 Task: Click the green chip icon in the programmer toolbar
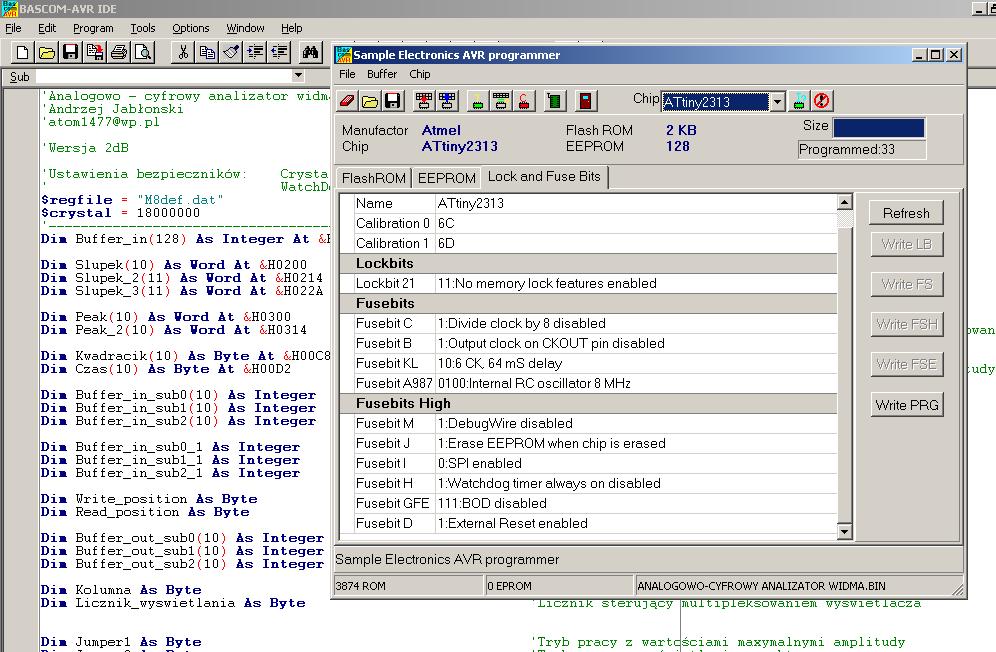[x=556, y=101]
